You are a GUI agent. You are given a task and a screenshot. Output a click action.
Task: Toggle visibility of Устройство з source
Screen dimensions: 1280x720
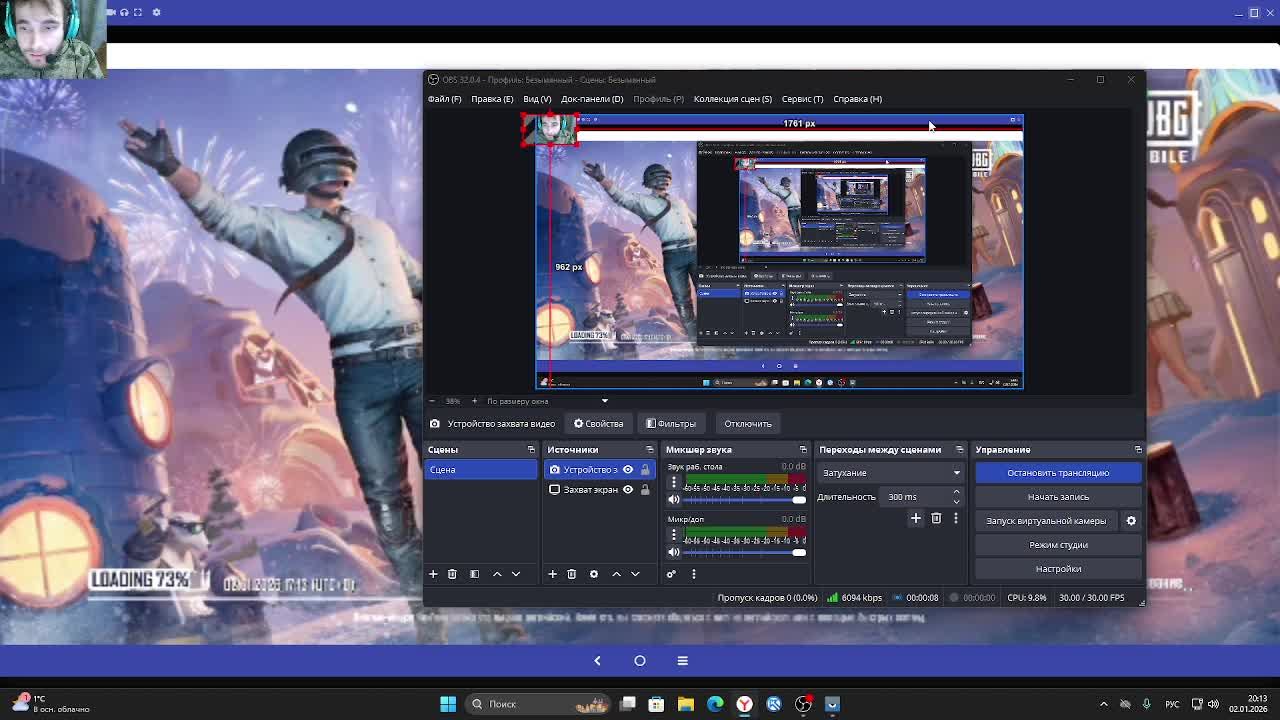[x=628, y=470]
